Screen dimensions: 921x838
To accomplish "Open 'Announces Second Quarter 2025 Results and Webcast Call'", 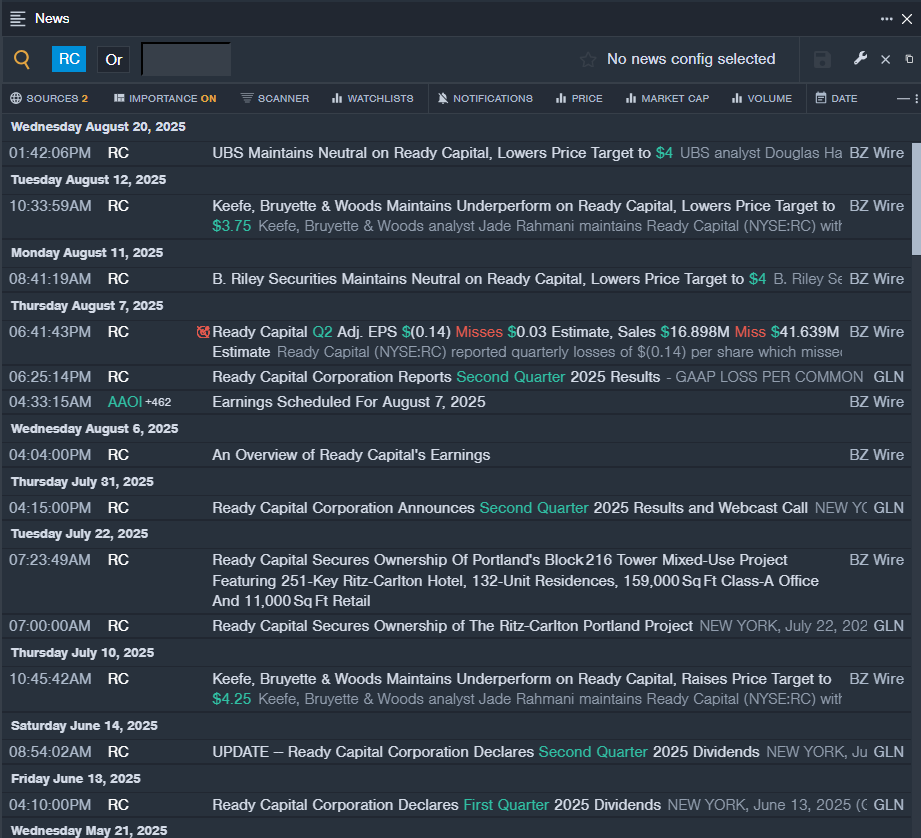I will click(510, 508).
